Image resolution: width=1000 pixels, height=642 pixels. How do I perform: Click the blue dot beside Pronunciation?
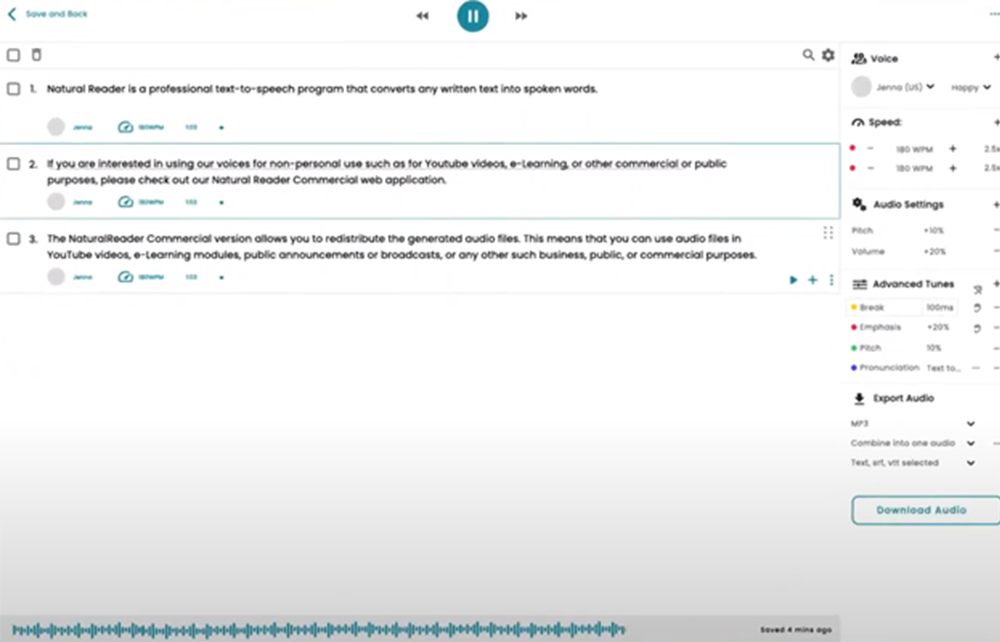tap(854, 368)
